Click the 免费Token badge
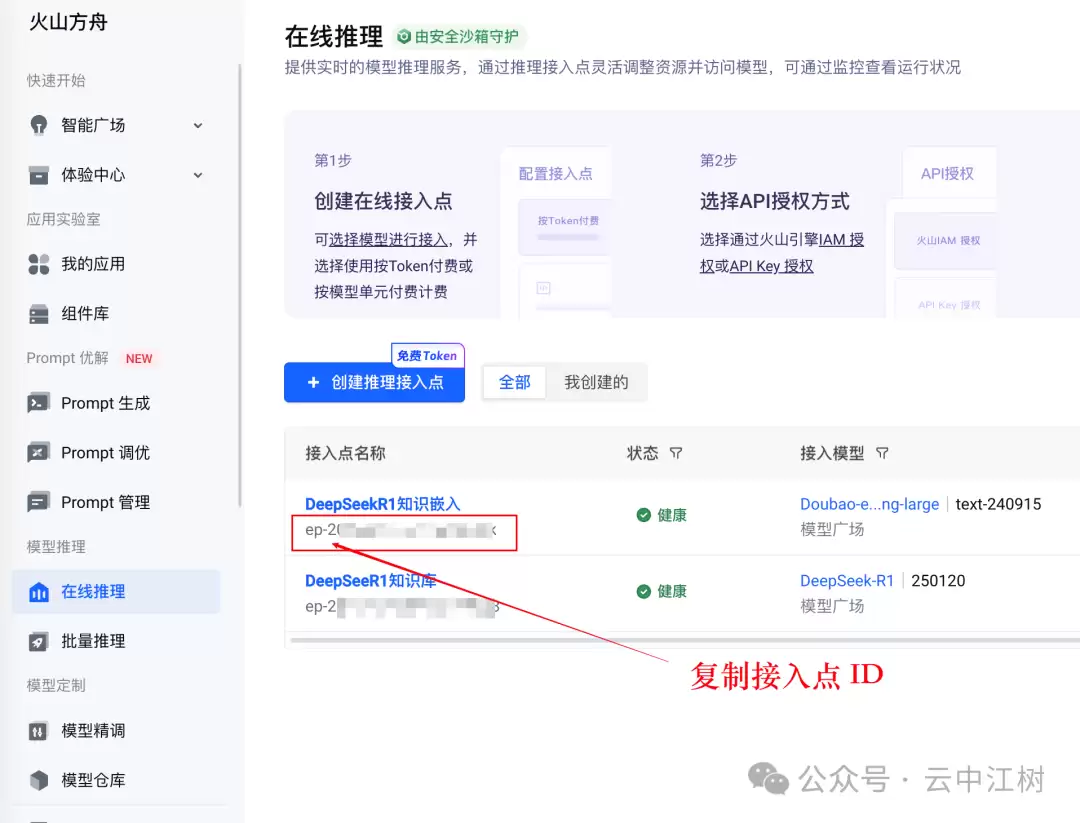1080x823 pixels. [427, 355]
